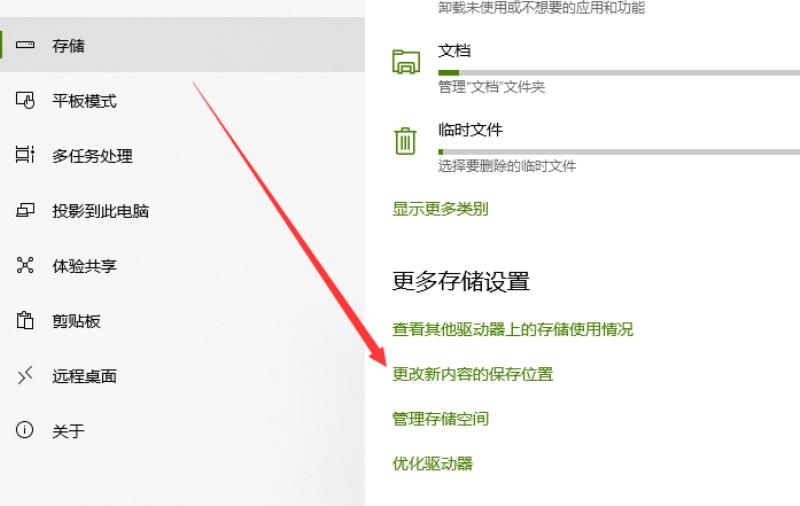Click the tablet mode icon
The height and width of the screenshot is (506, 800).
(24, 100)
